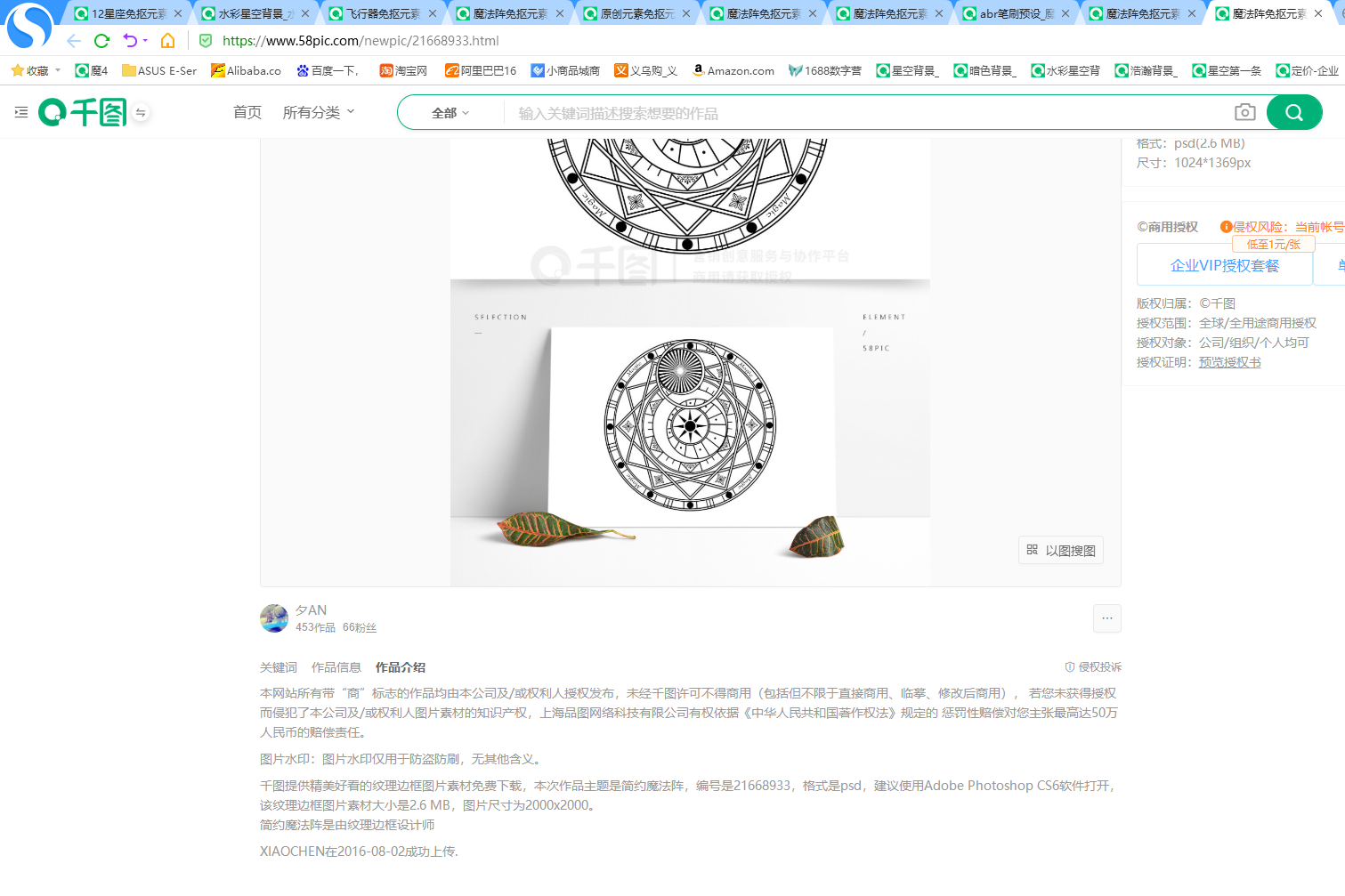
Task: Click the browser back arrow
Action: pos(74,41)
